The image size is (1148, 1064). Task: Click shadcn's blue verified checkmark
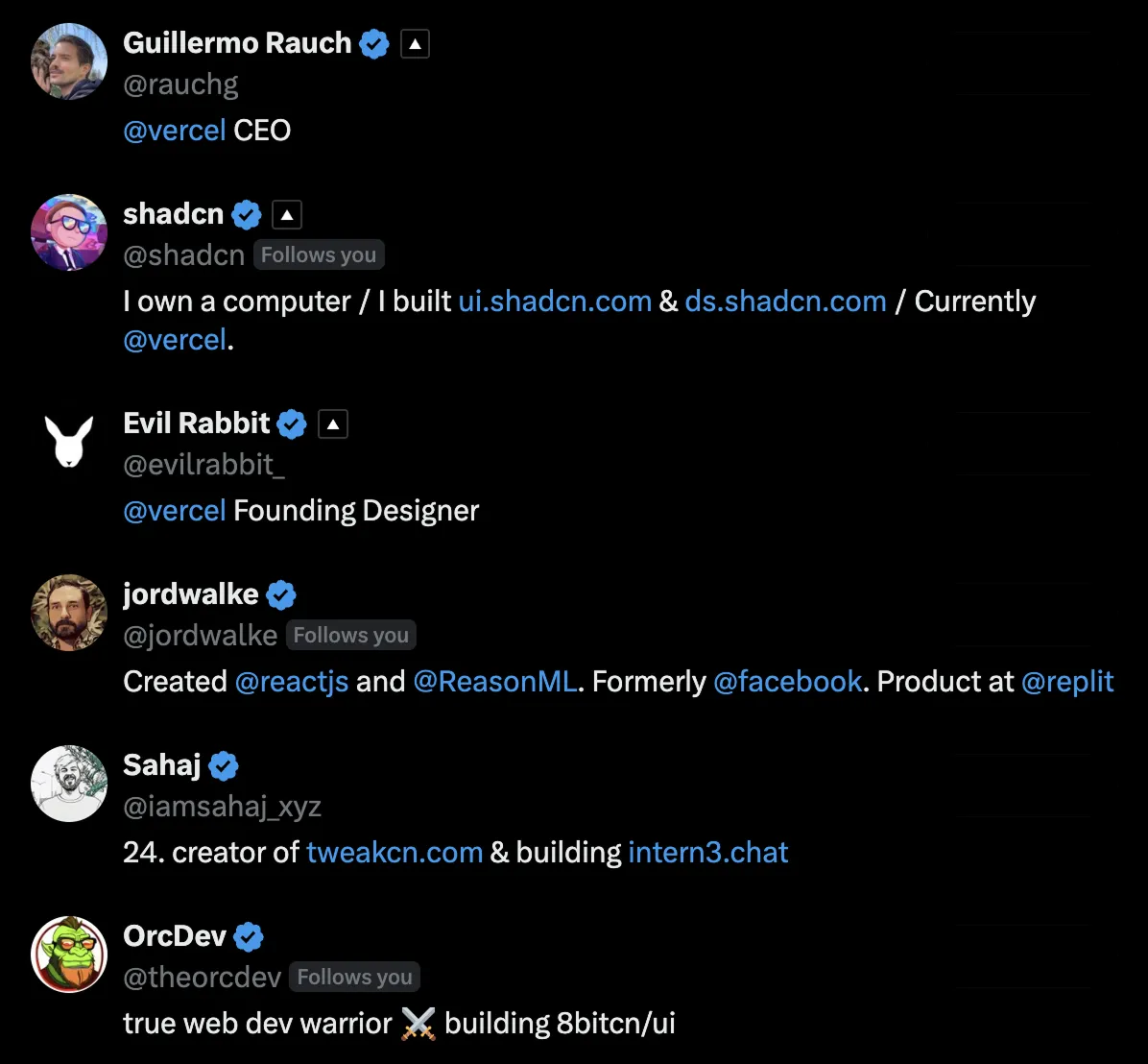tap(247, 215)
